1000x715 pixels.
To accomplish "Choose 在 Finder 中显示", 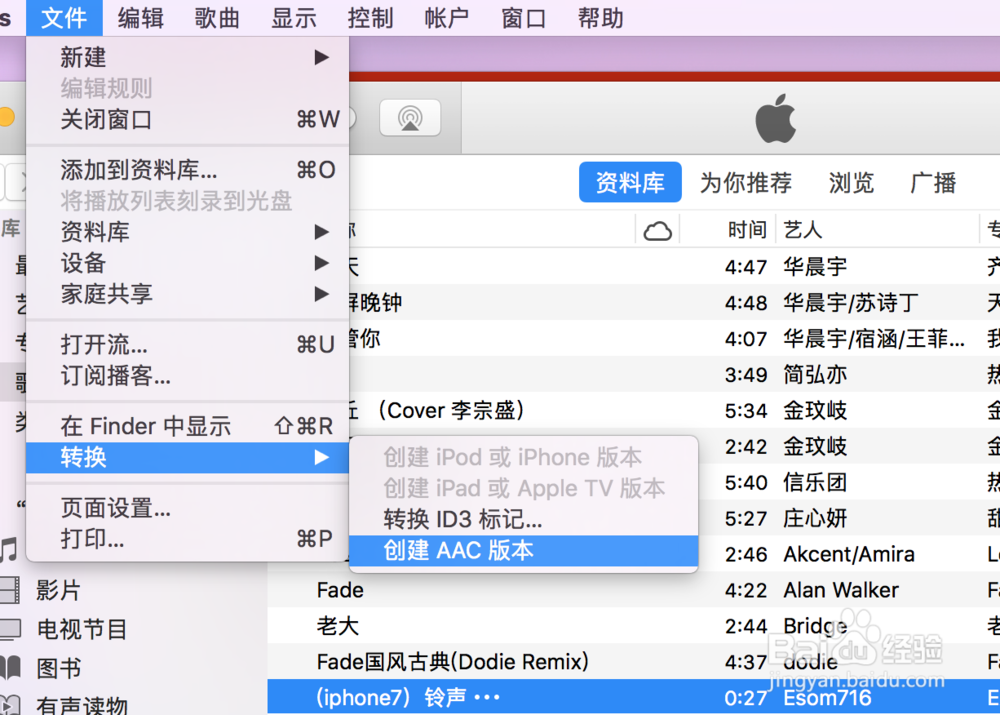I will [x=188, y=426].
